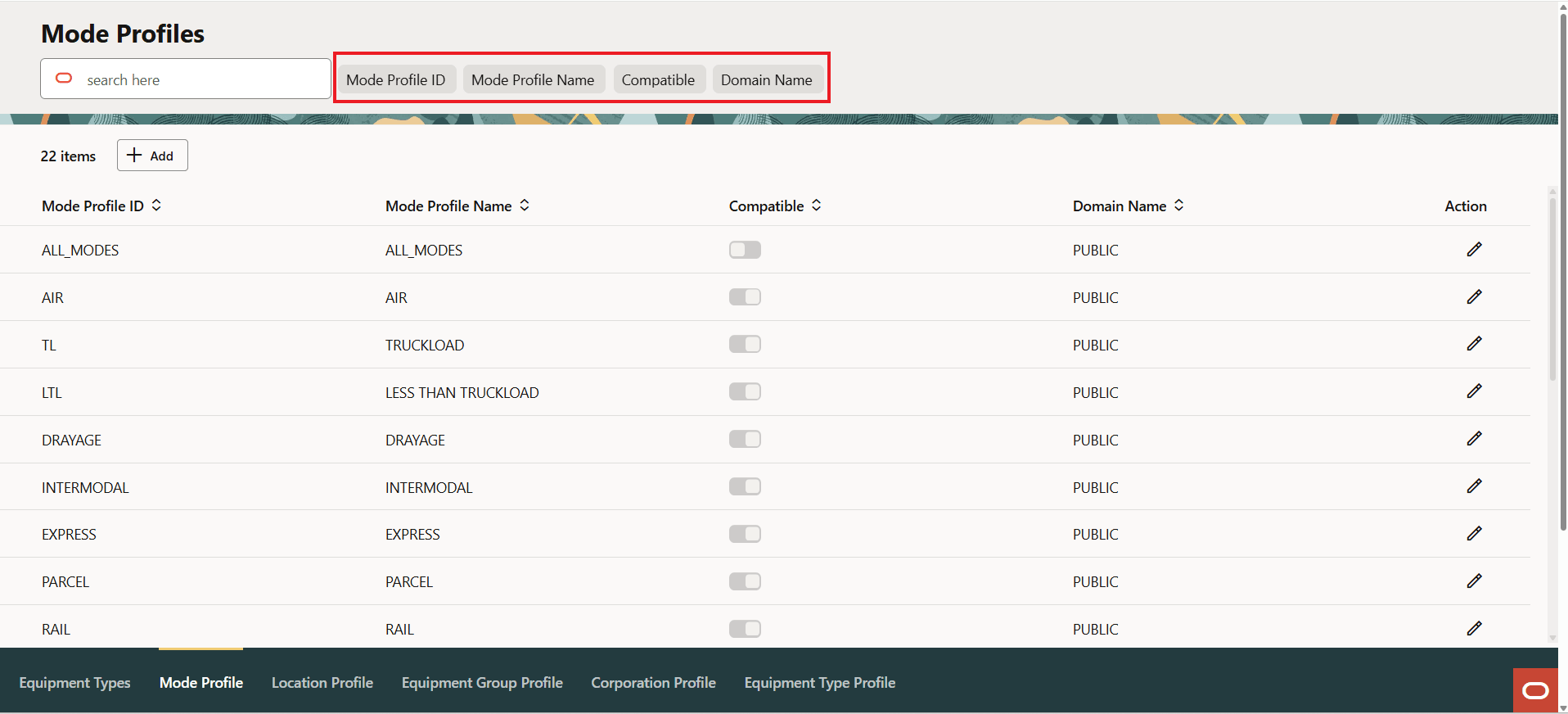
Task: Select the Mode Profile Name filter chip
Action: [533, 79]
